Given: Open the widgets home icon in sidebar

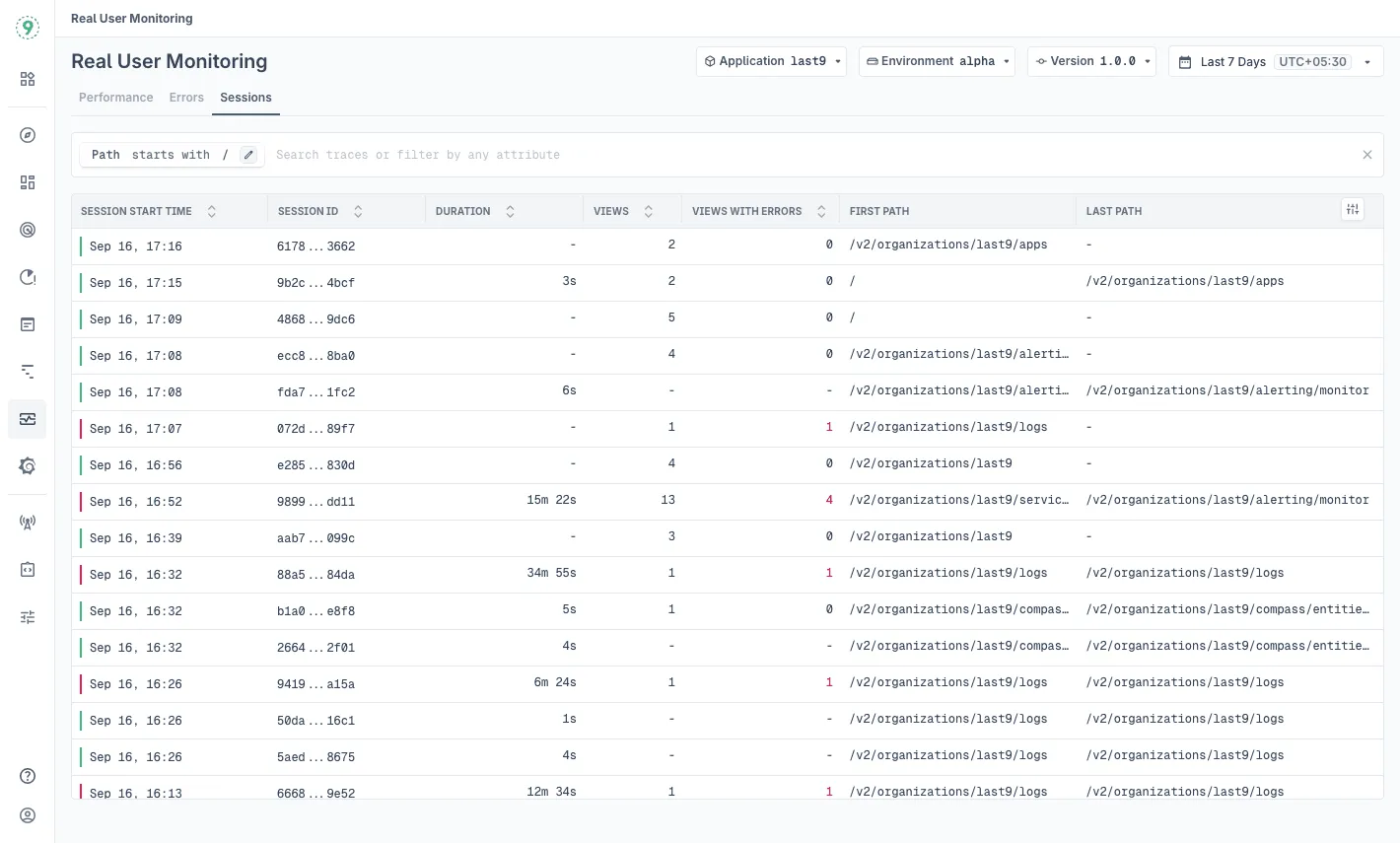Looking at the screenshot, I should click(28, 79).
